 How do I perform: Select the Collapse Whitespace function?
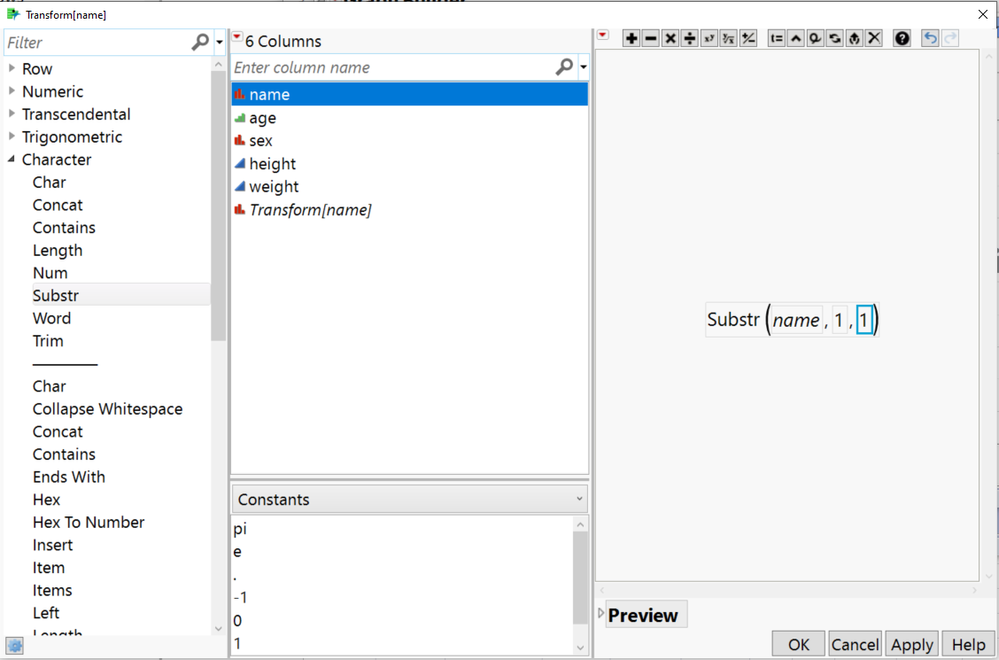tap(108, 409)
